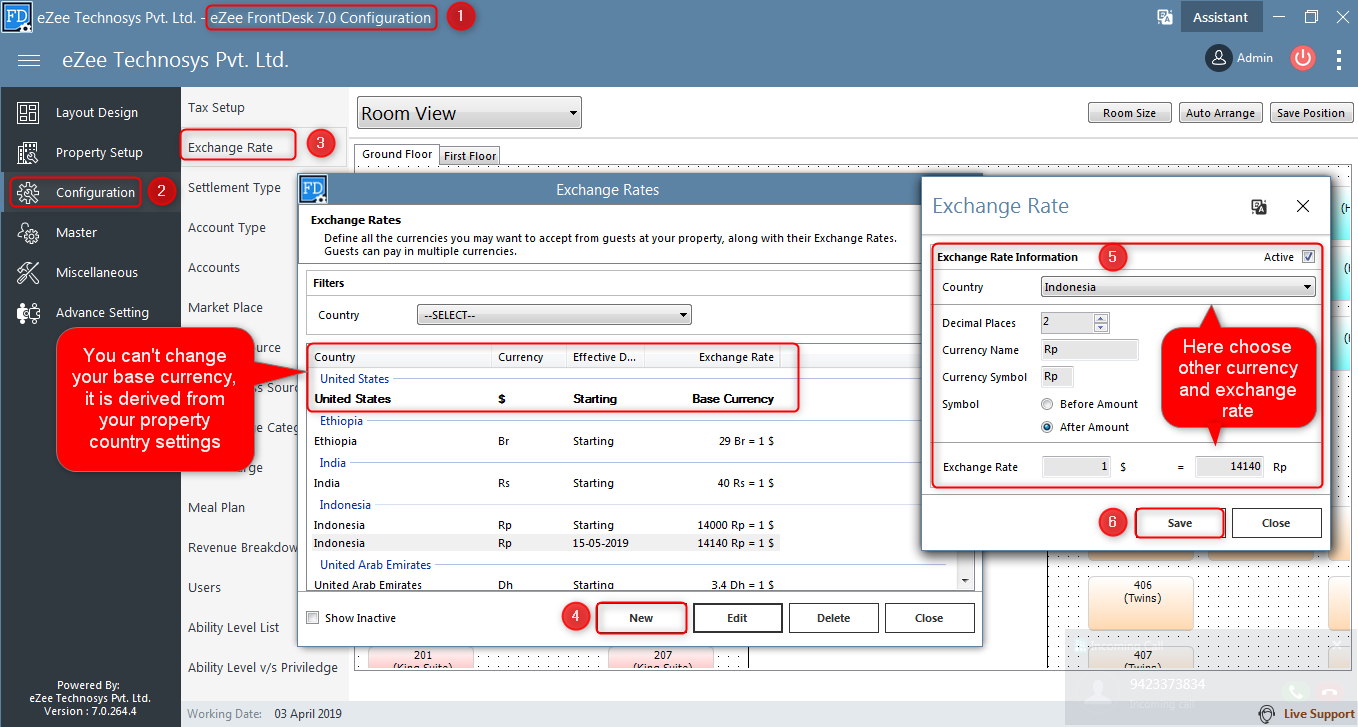
Task: Select the India Rs exchange rate row
Action: click(545, 483)
